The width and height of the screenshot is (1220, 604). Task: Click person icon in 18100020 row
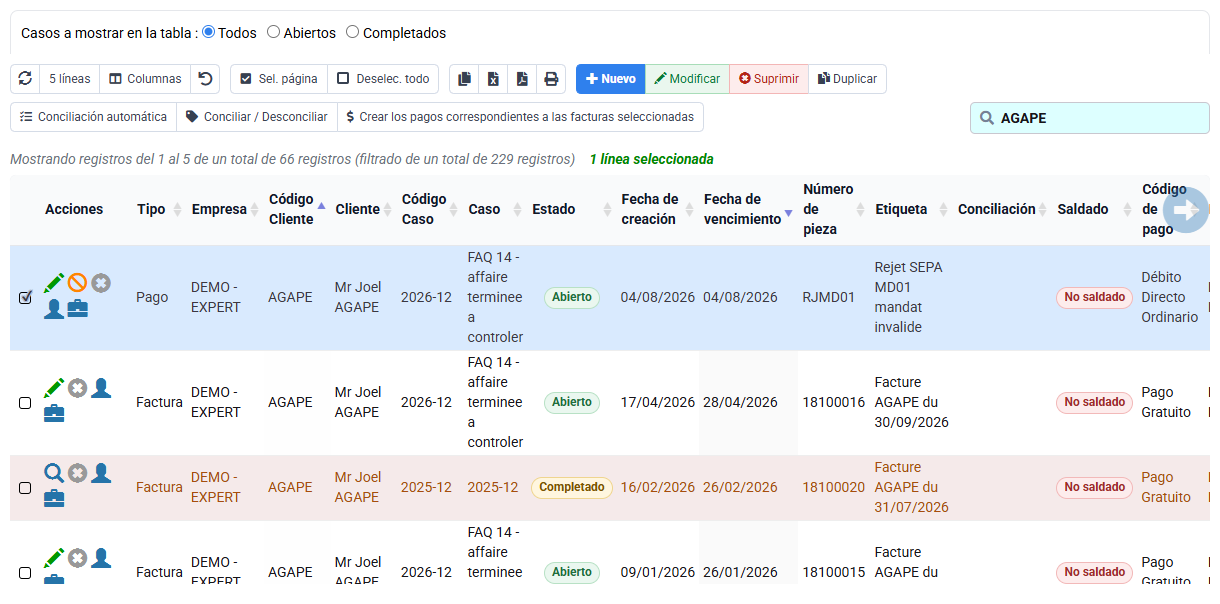[101, 473]
